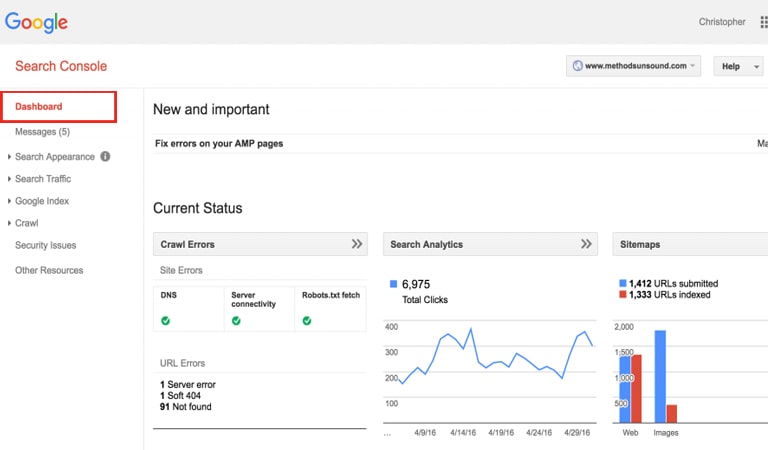Click red Images bar in Sitemaps chart
Viewport: 768px width, 450px height.
click(x=672, y=414)
